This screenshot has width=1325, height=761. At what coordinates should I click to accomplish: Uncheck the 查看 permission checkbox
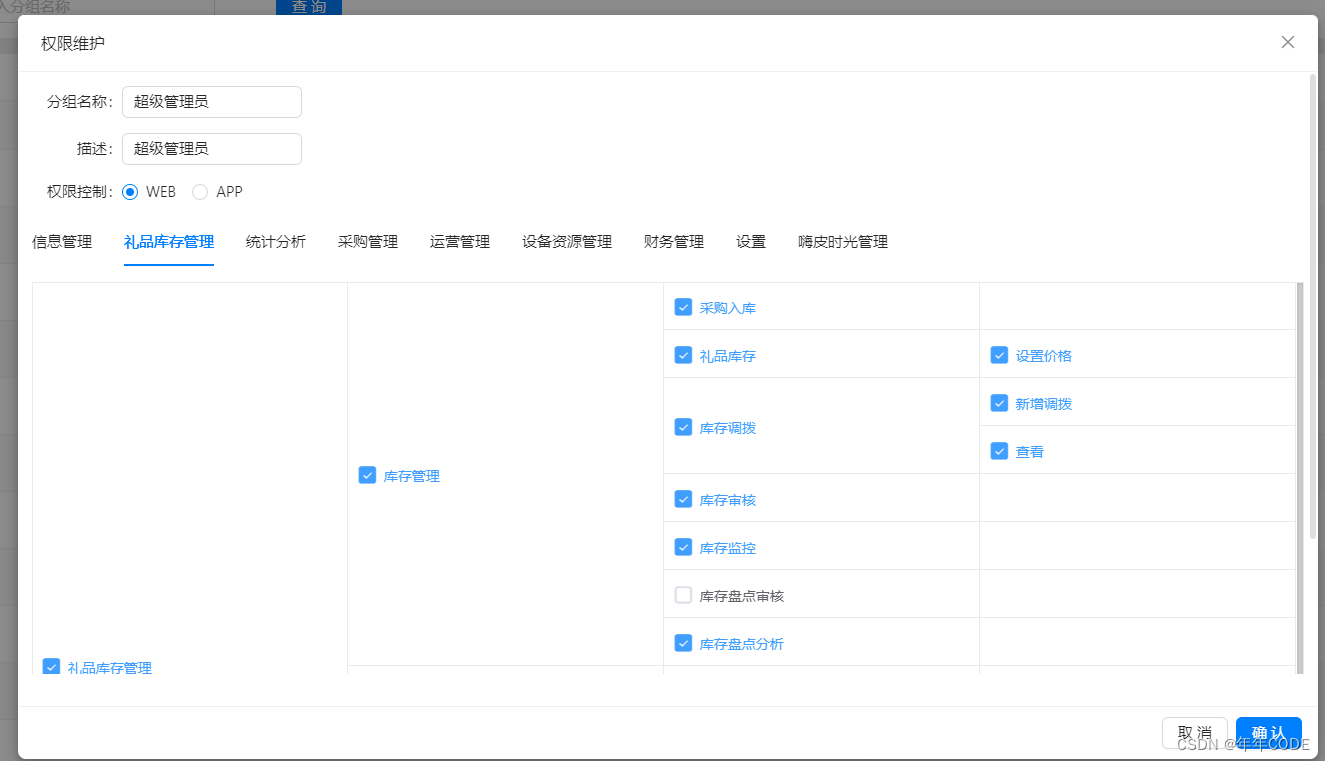pos(998,450)
